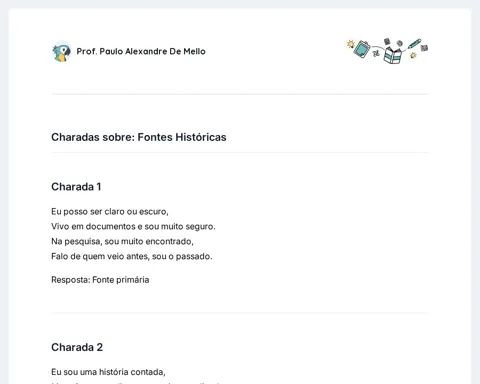Click the small lightbulb under the pencil
The height and width of the screenshot is (384, 480).
click(413, 55)
